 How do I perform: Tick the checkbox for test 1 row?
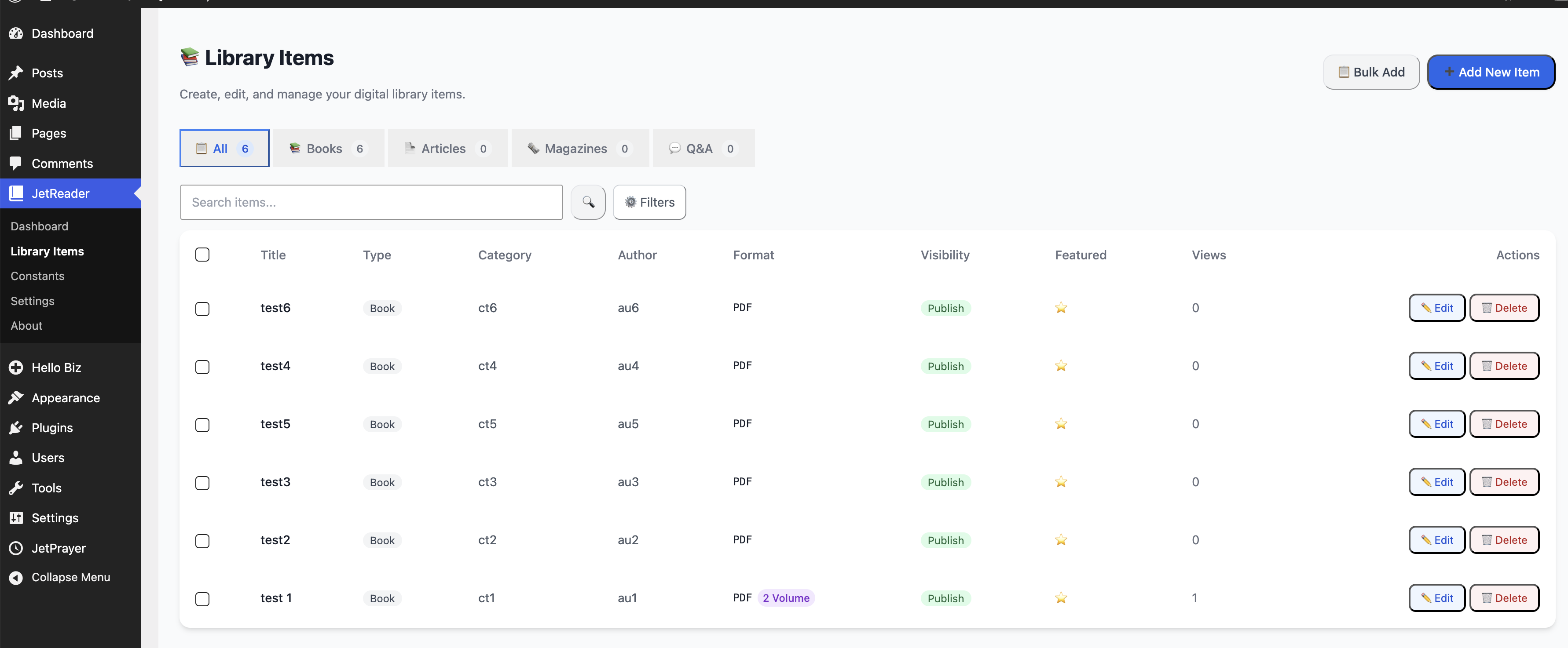[203, 599]
